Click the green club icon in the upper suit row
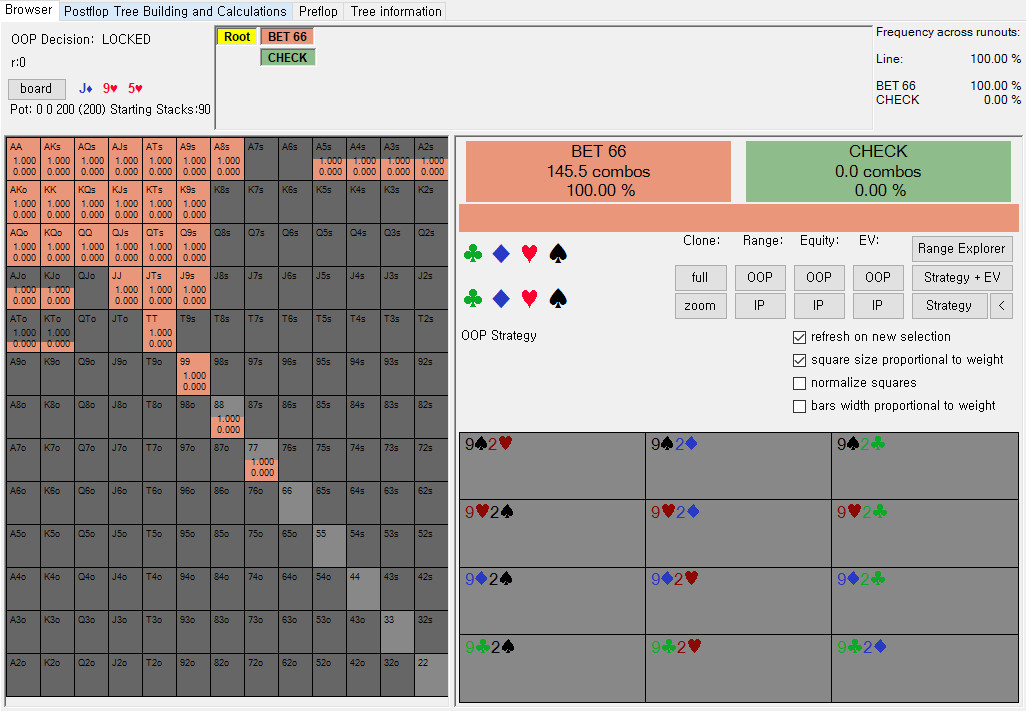The width and height of the screenshot is (1026, 711). pyautogui.click(x=473, y=255)
